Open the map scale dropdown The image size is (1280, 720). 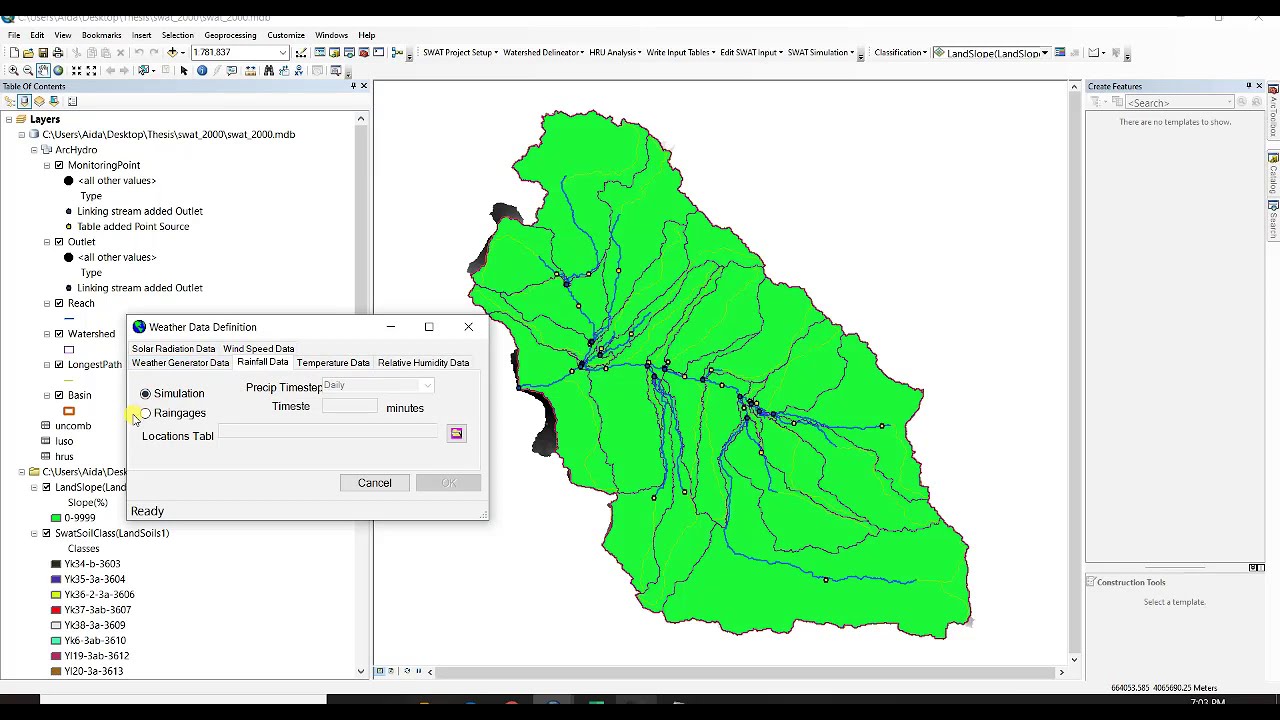[283, 52]
